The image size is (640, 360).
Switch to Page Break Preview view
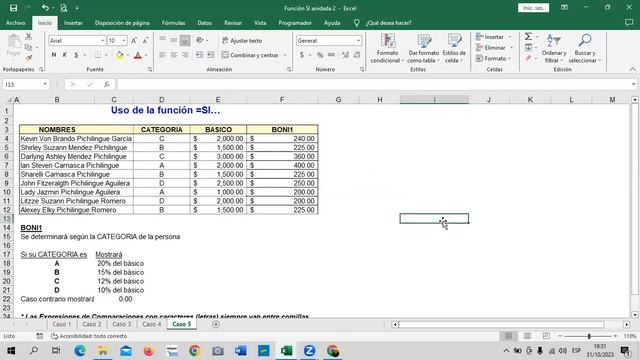click(546, 336)
